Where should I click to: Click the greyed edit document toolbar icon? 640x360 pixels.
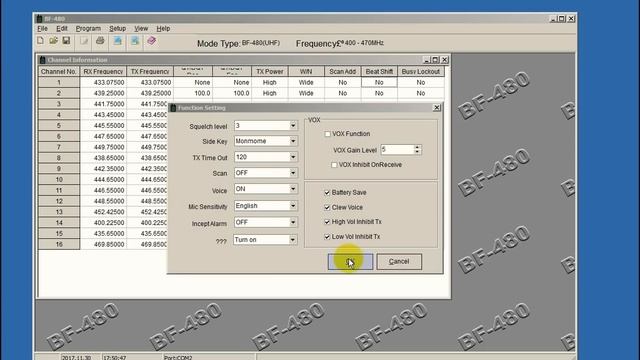pyautogui.click(x=84, y=41)
